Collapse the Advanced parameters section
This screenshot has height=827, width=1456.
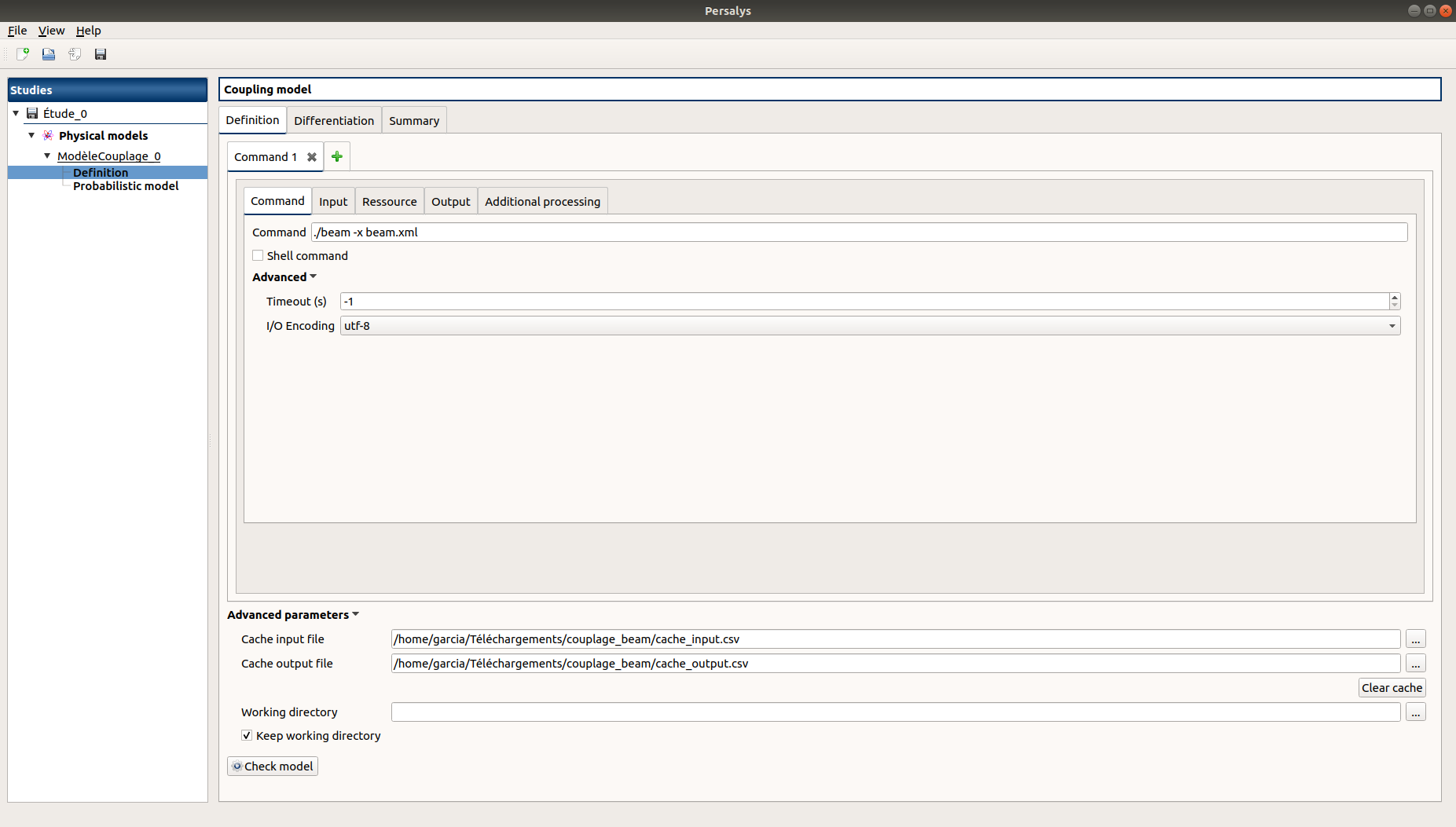355,615
